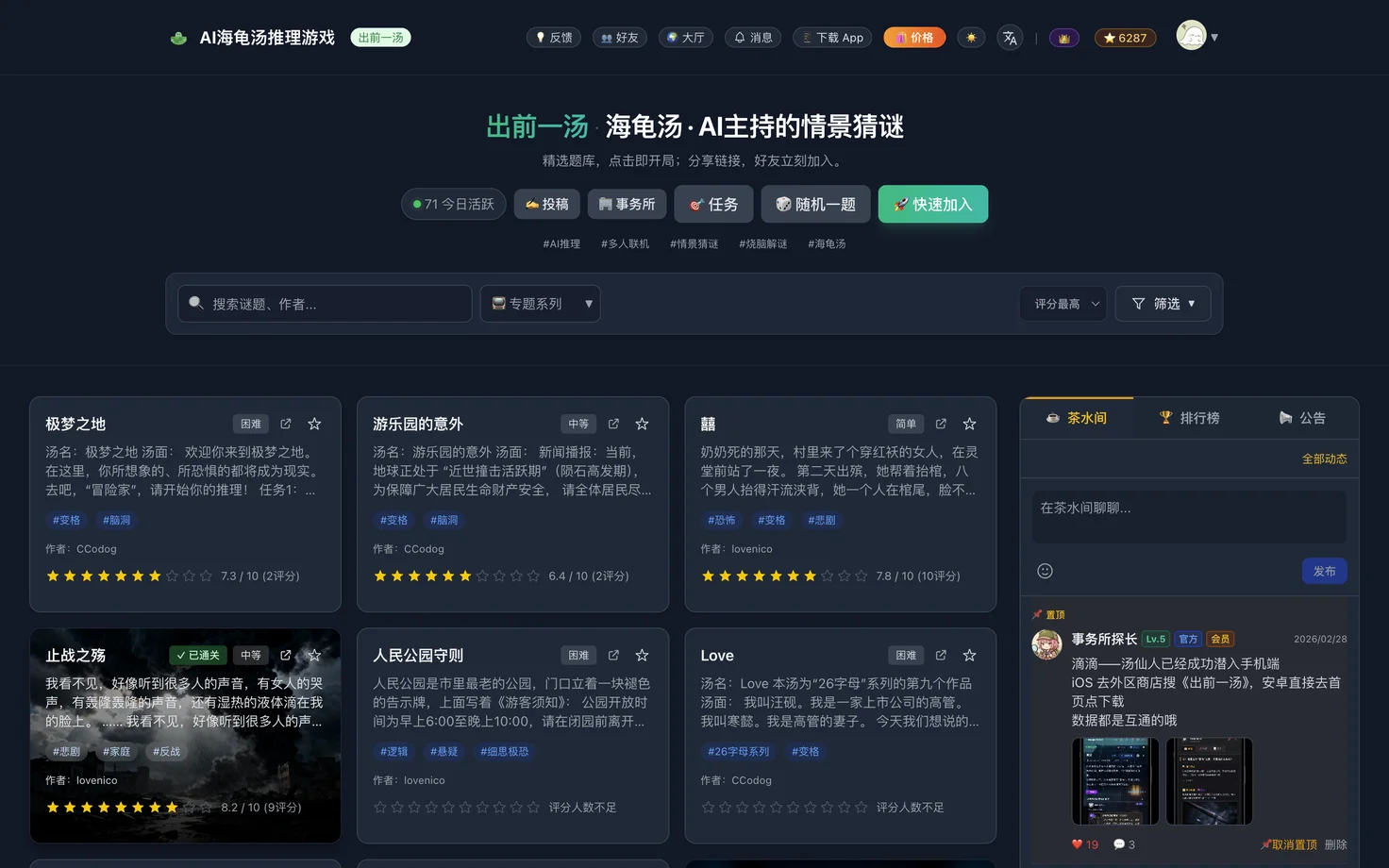
Task: Click the purple crown membership icon
Action: click(x=1064, y=38)
